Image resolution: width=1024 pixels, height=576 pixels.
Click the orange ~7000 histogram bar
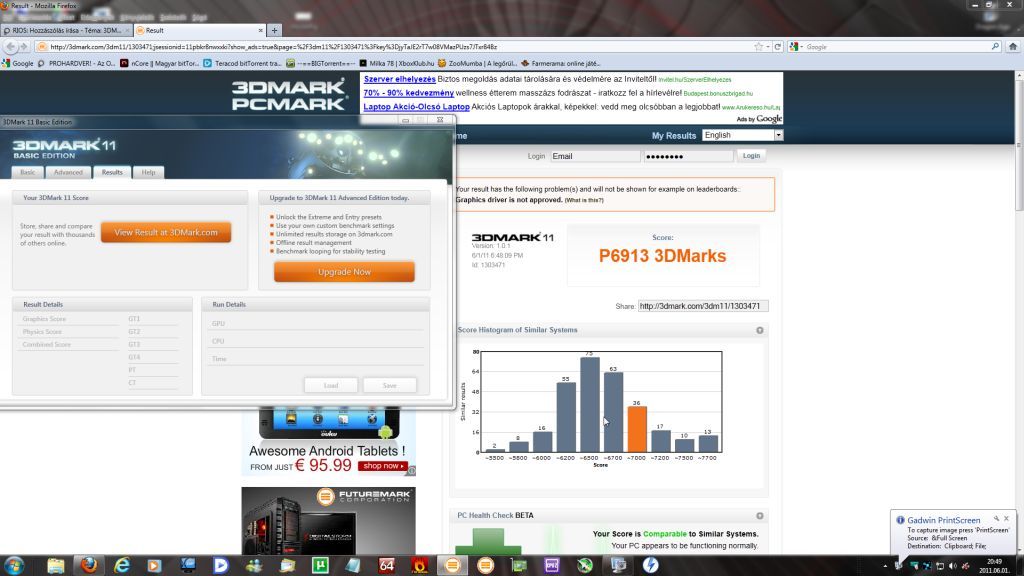[x=637, y=429]
